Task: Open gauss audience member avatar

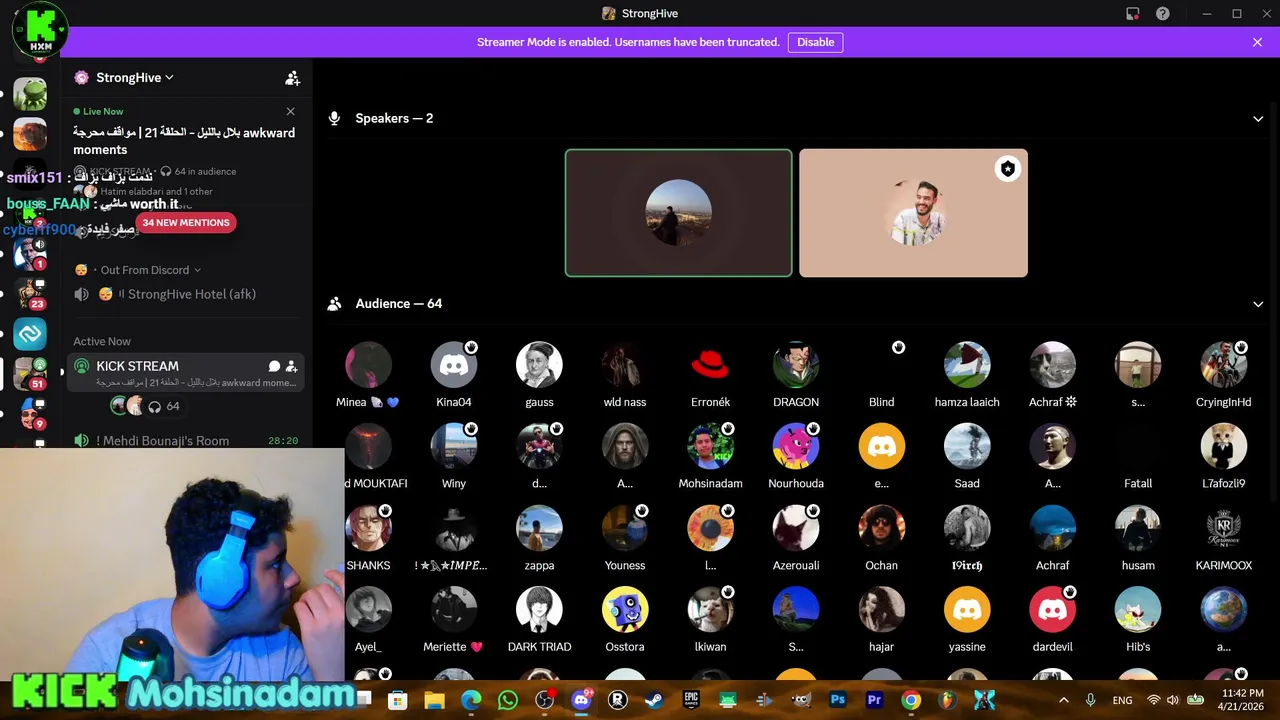Action: [539, 365]
